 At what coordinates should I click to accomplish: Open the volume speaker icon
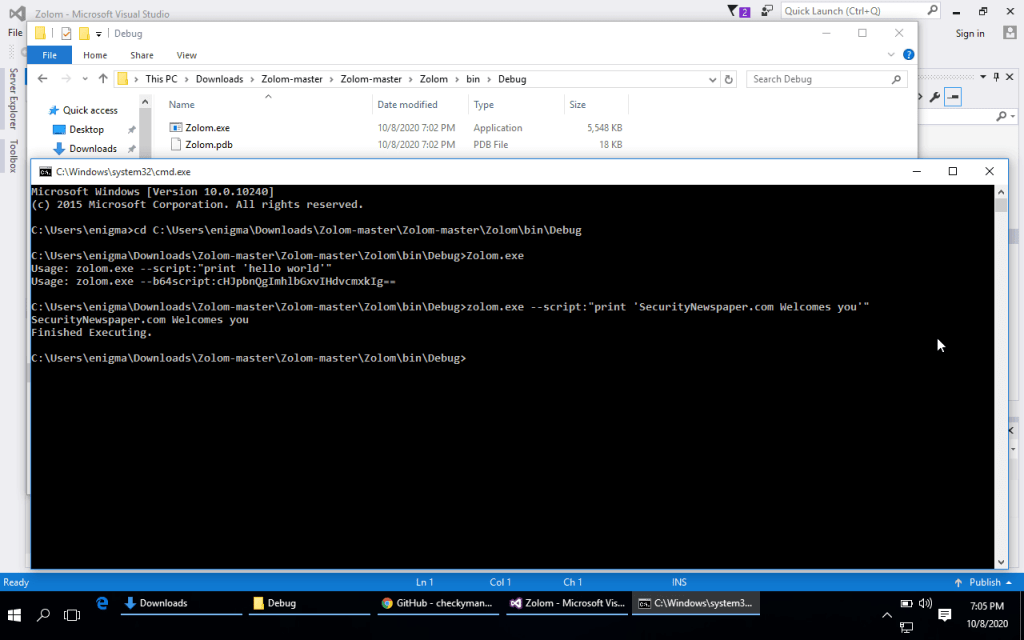click(x=925, y=603)
